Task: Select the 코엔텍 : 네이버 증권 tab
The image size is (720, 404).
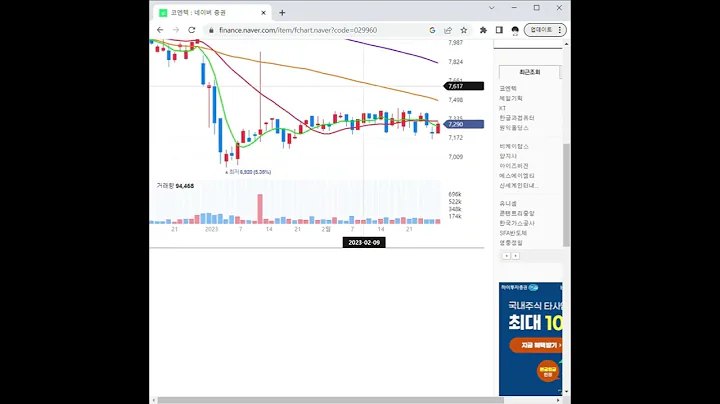Action: (212, 13)
